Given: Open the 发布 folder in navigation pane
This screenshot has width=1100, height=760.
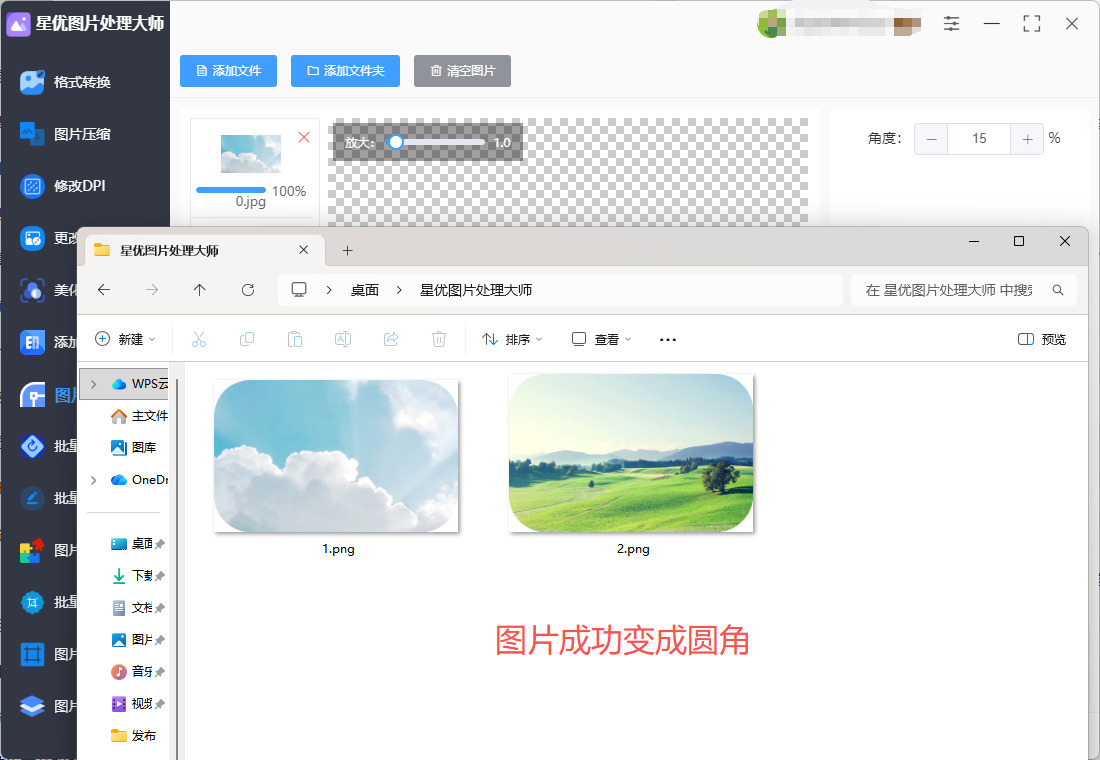Looking at the screenshot, I should [133, 735].
